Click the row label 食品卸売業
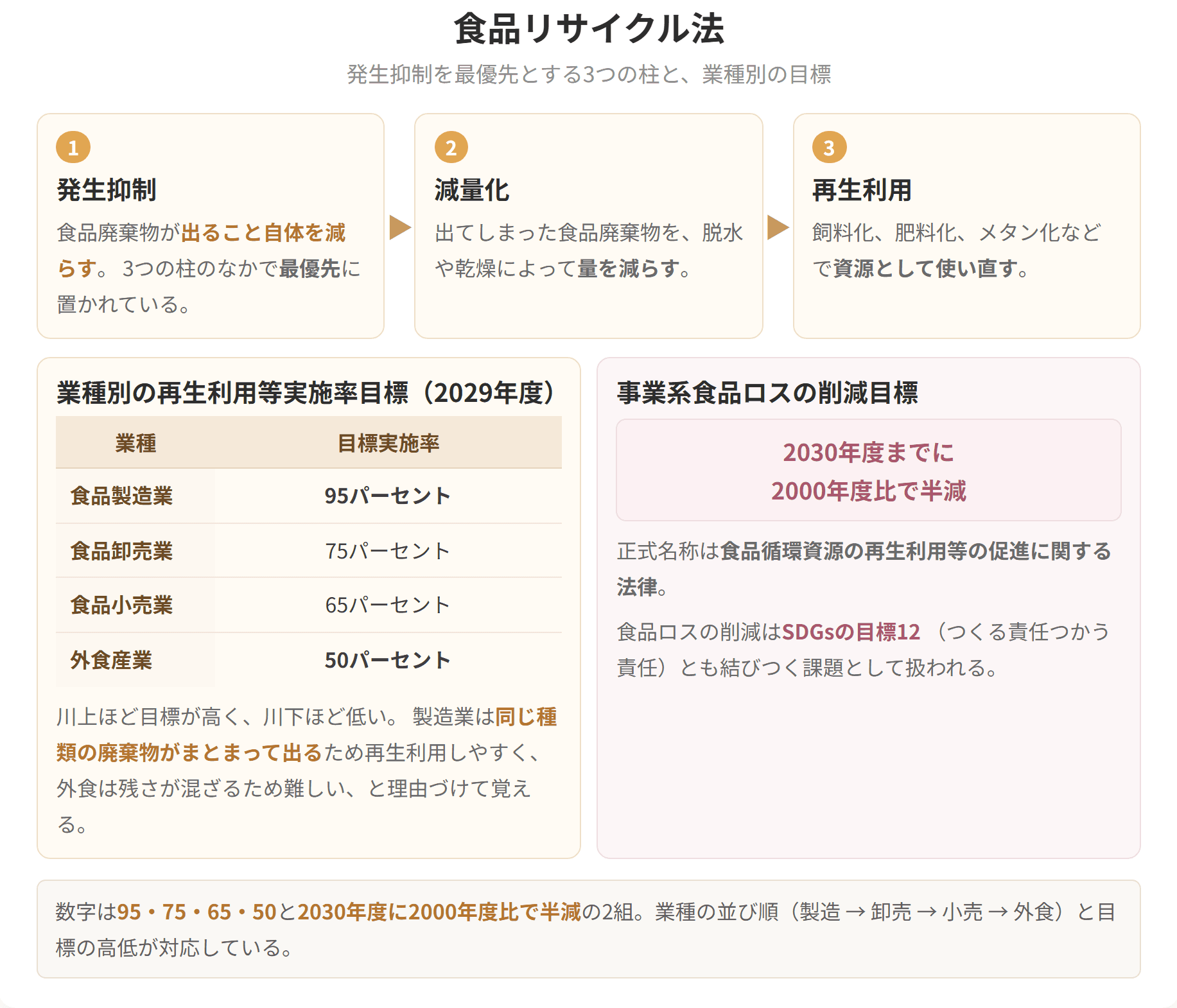 click(x=121, y=552)
